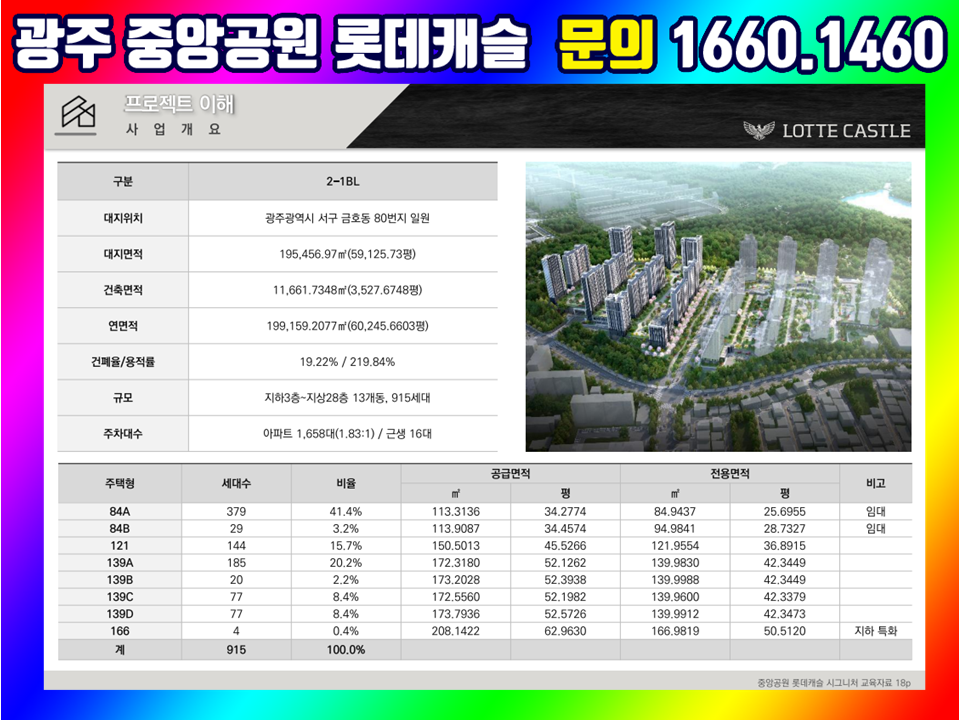Click the 52.1982 pyeong cell
This screenshot has width=960, height=720.
tap(565, 598)
